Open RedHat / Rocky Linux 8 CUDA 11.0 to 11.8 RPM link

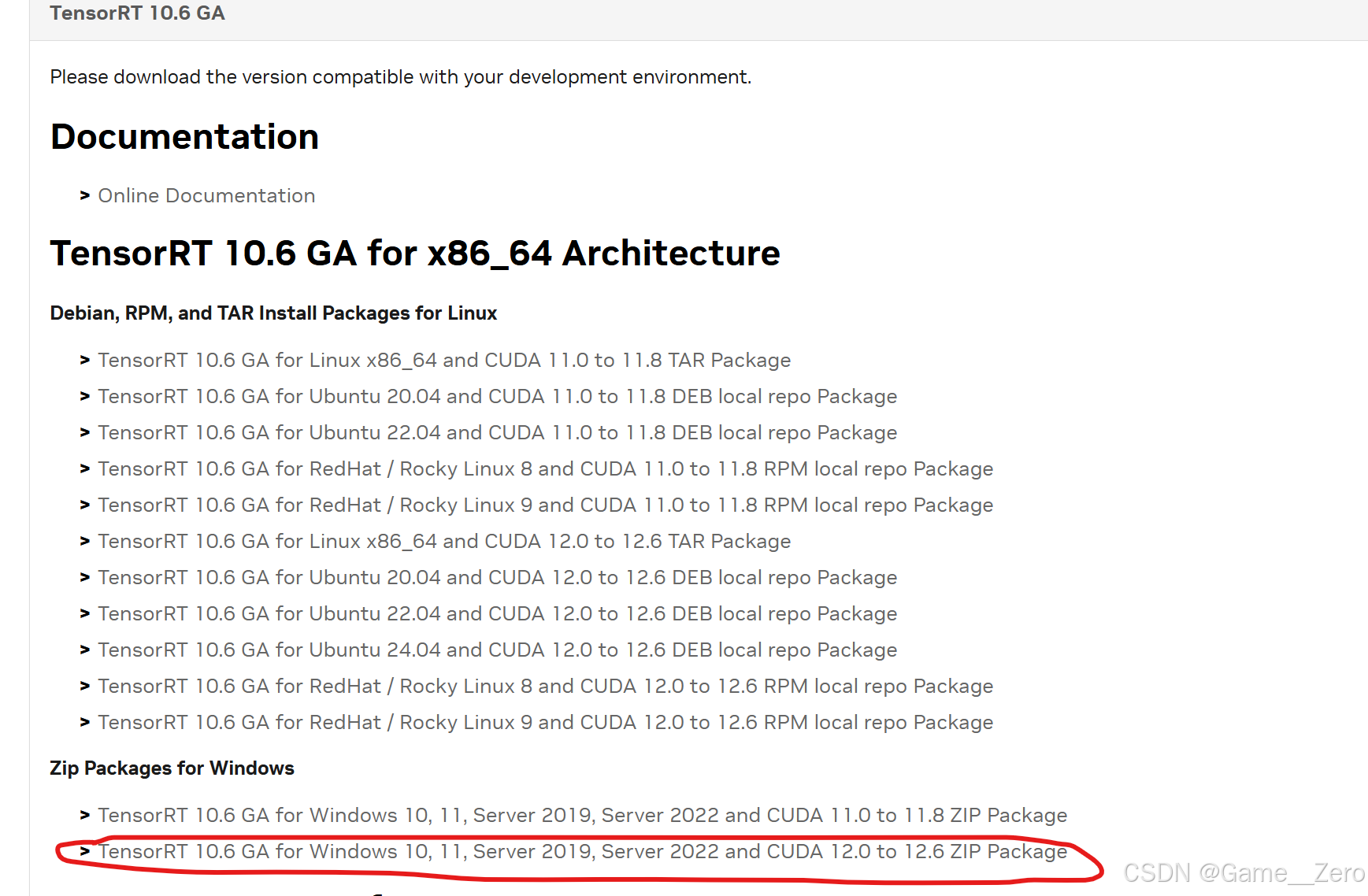[x=546, y=468]
